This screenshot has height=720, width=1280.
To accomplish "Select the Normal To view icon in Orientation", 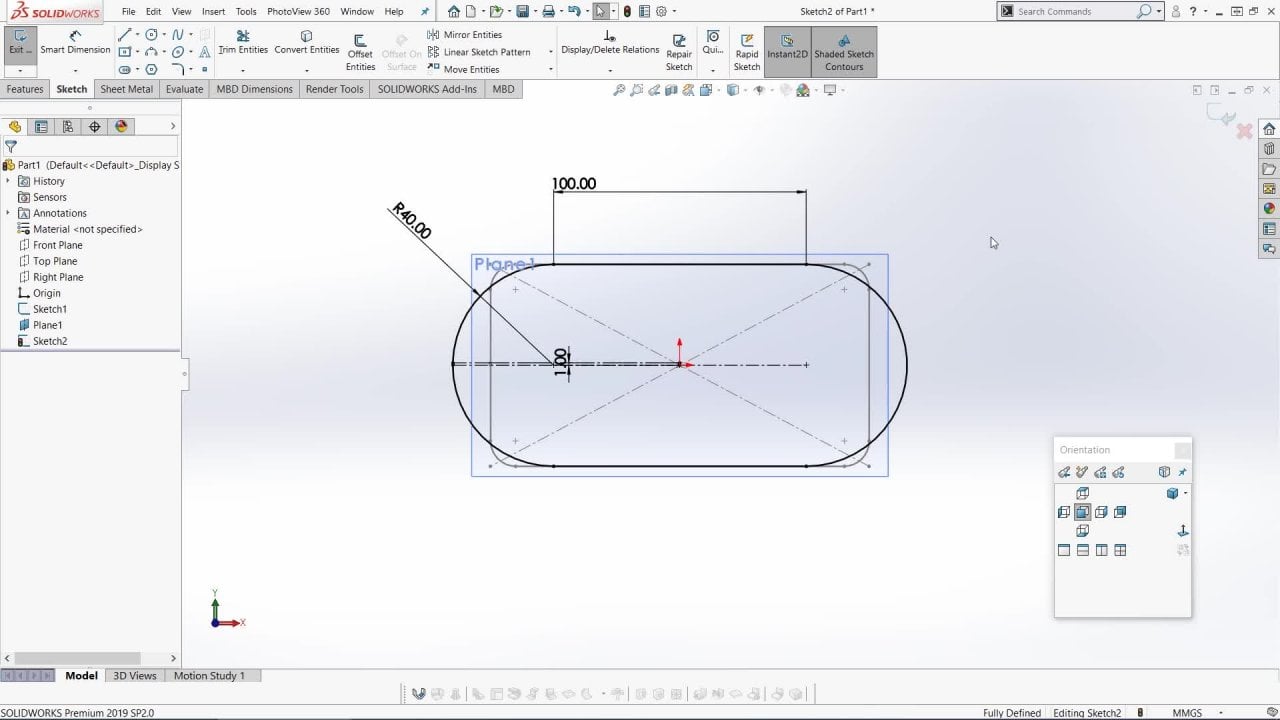I will [x=1182, y=531].
